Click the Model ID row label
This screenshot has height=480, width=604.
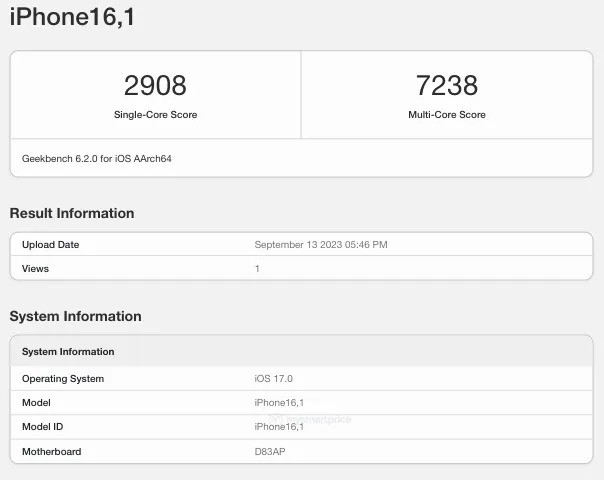tap(42, 426)
